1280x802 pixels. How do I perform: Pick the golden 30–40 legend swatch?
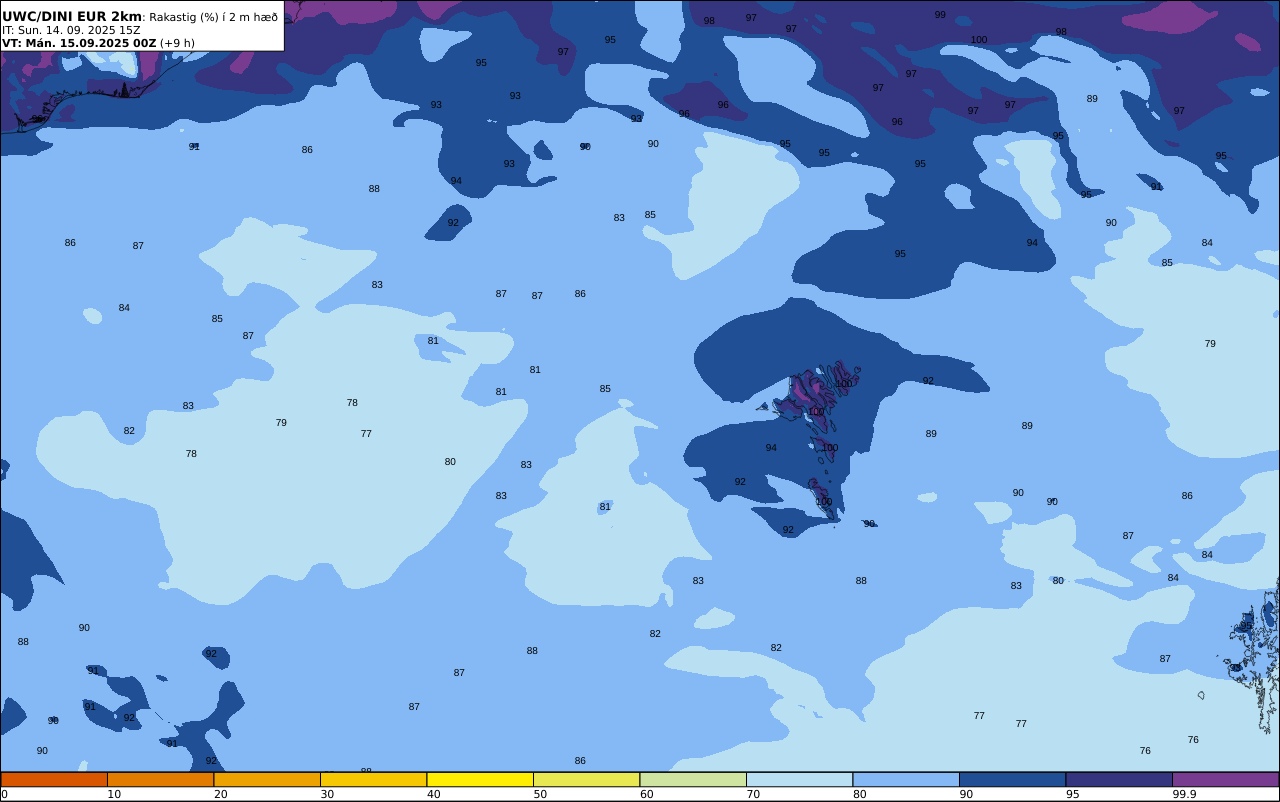373,779
